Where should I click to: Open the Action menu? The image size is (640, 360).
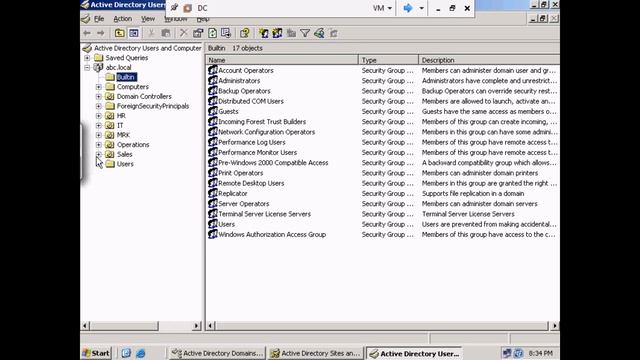(x=122, y=19)
